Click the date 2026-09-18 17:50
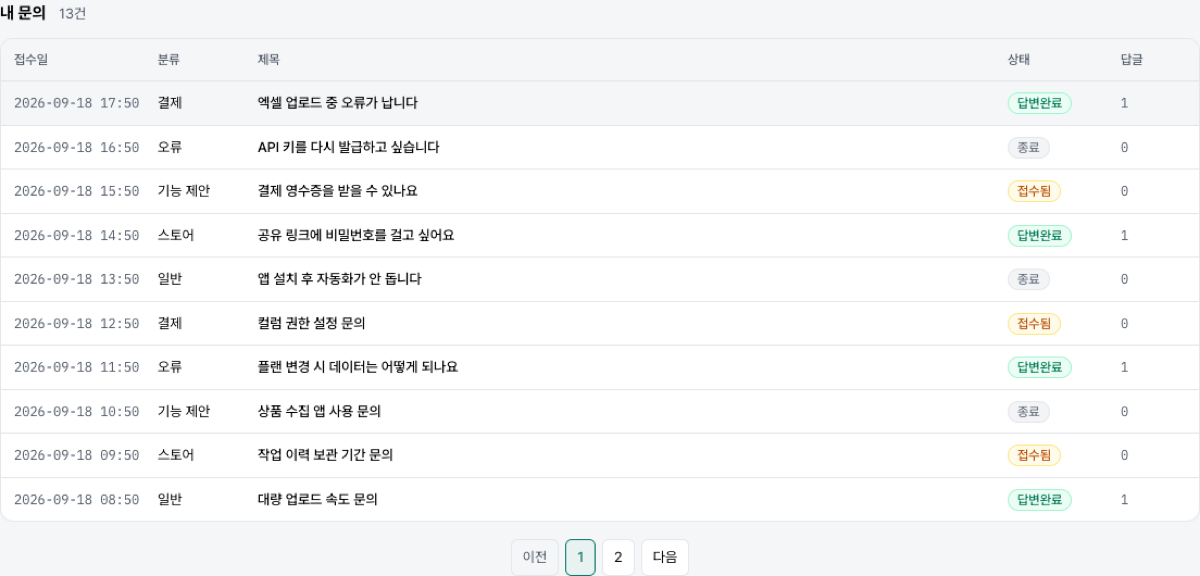 coord(77,103)
